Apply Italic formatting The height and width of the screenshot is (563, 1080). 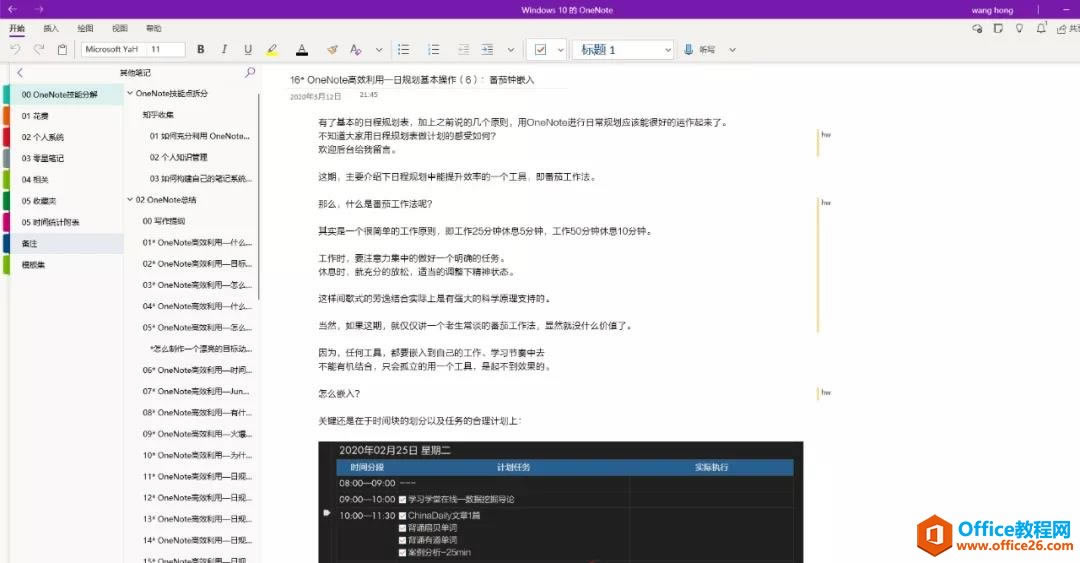point(224,50)
